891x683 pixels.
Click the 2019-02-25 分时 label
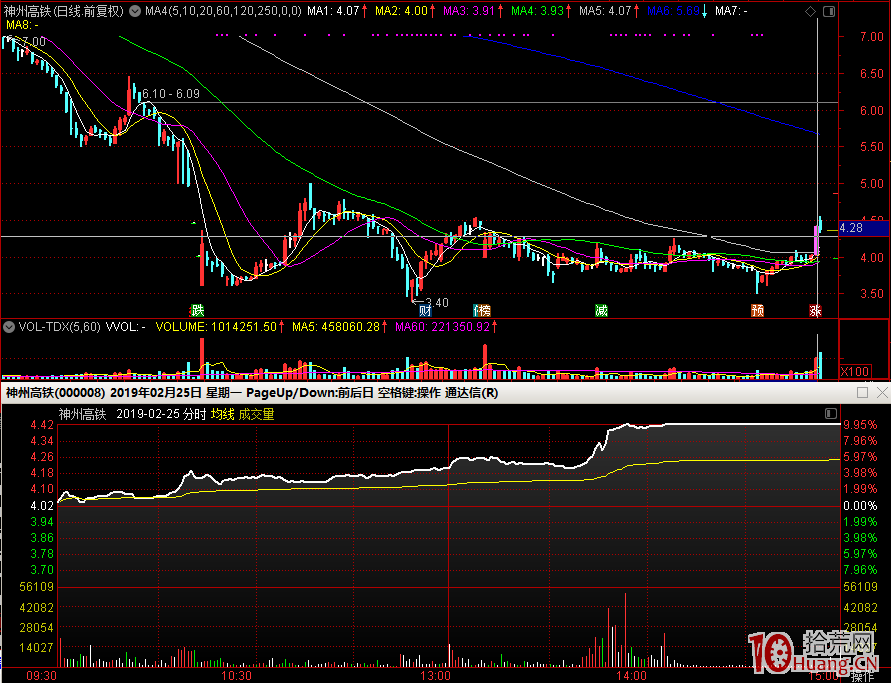pos(161,414)
